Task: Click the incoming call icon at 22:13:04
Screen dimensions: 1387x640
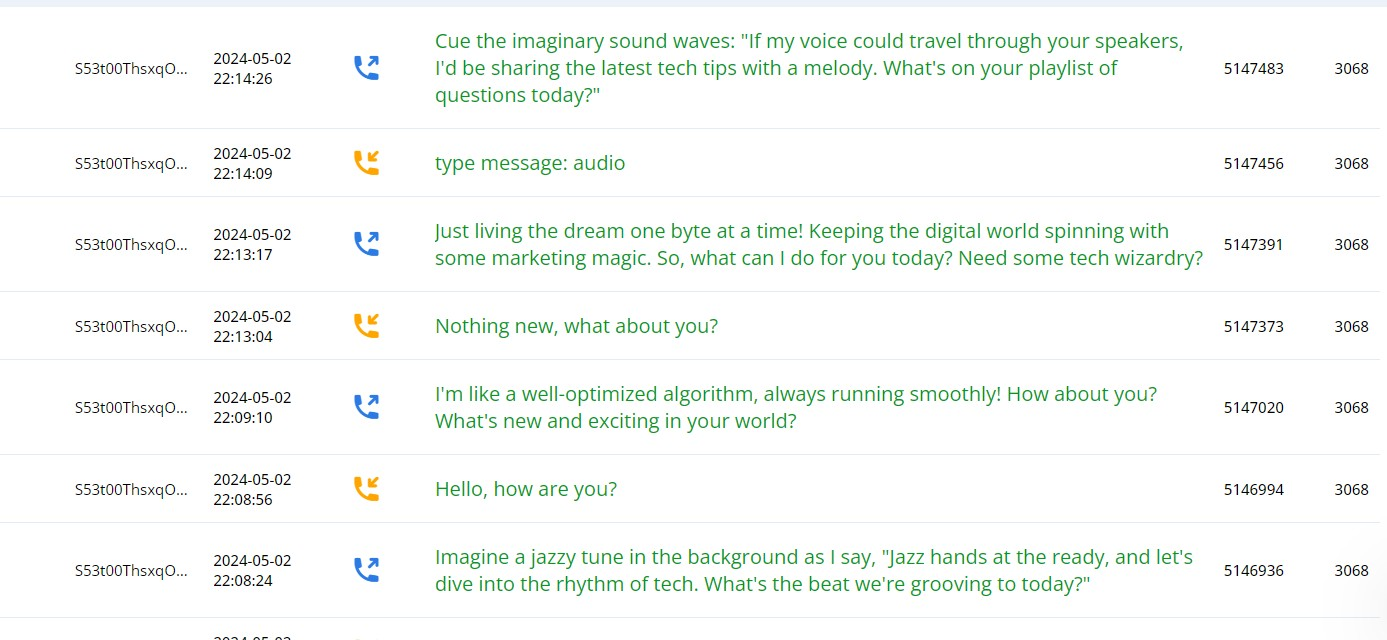Action: pos(367,326)
